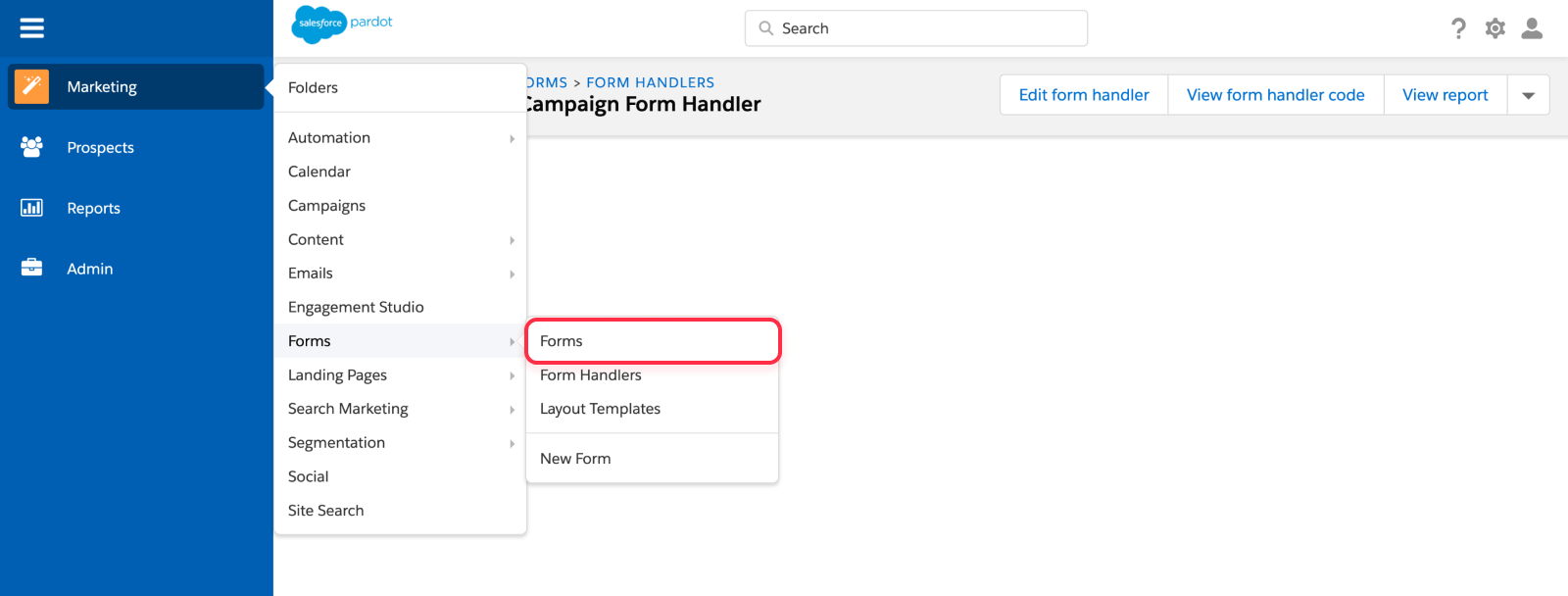
Task: Click the user profile avatar icon
Action: coord(1532,28)
